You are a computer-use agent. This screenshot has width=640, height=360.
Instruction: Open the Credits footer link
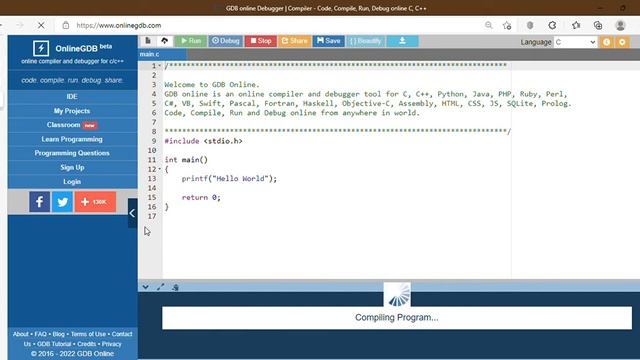[87, 344]
